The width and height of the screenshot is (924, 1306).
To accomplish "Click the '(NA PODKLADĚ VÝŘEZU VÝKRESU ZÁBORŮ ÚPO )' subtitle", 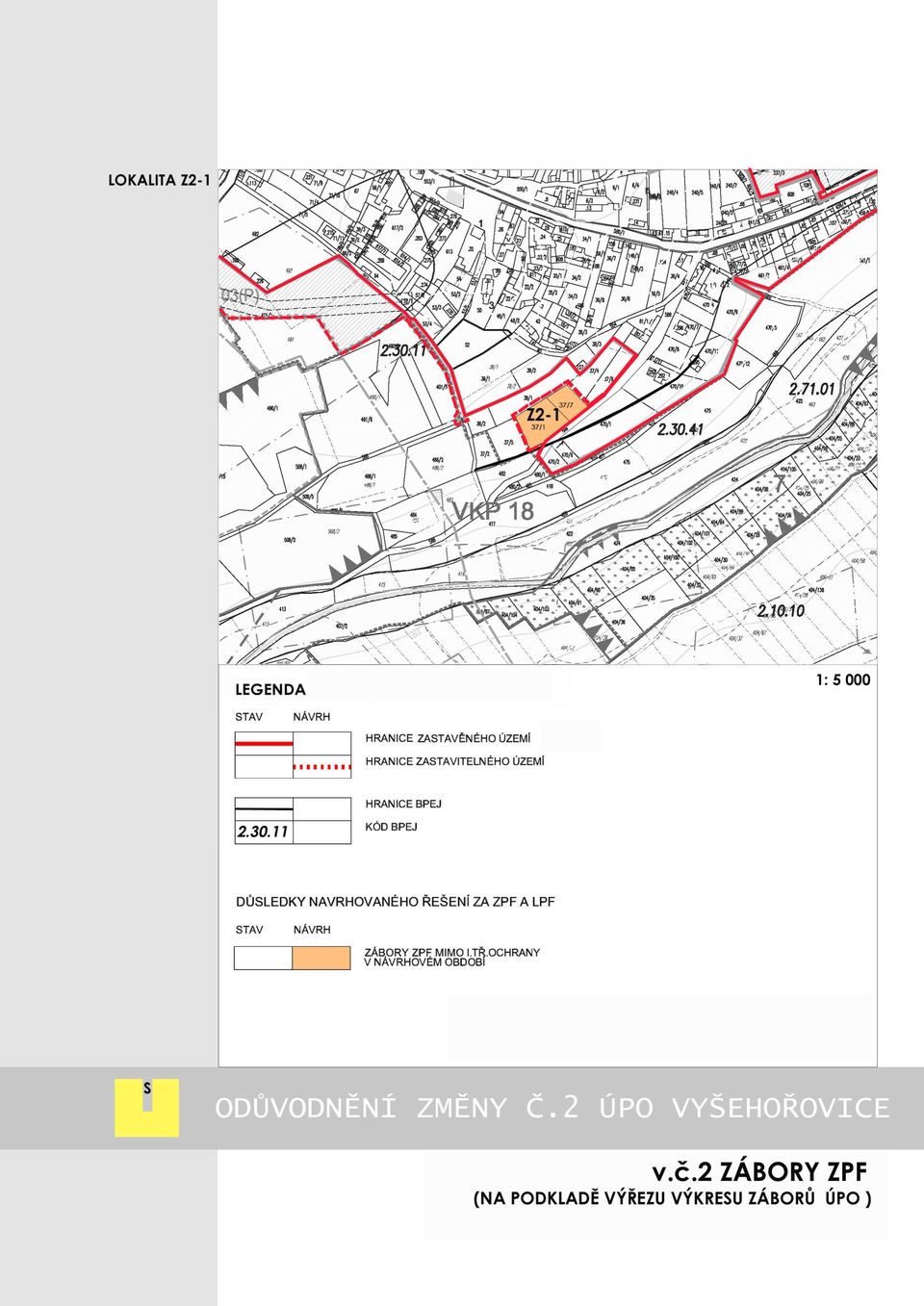I will tap(673, 1199).
